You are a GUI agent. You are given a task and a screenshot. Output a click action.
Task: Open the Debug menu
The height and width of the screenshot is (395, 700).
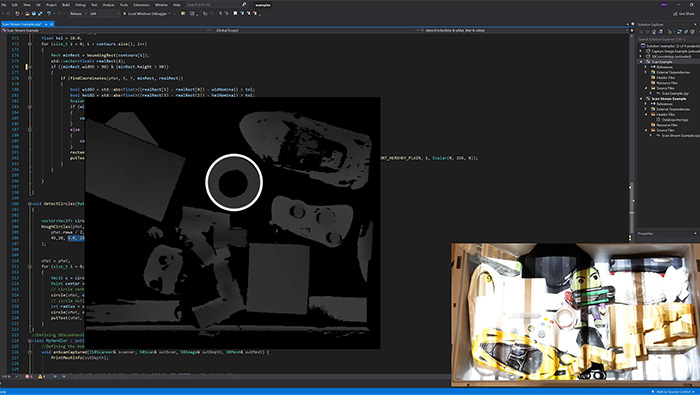pyautogui.click(x=80, y=5)
